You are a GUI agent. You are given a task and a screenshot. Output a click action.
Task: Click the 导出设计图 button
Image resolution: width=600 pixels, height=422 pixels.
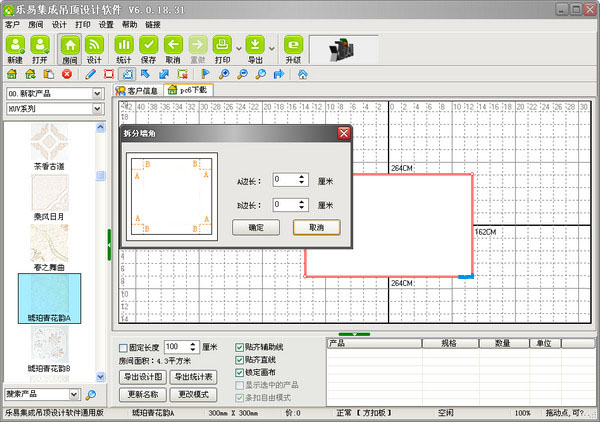pos(143,377)
